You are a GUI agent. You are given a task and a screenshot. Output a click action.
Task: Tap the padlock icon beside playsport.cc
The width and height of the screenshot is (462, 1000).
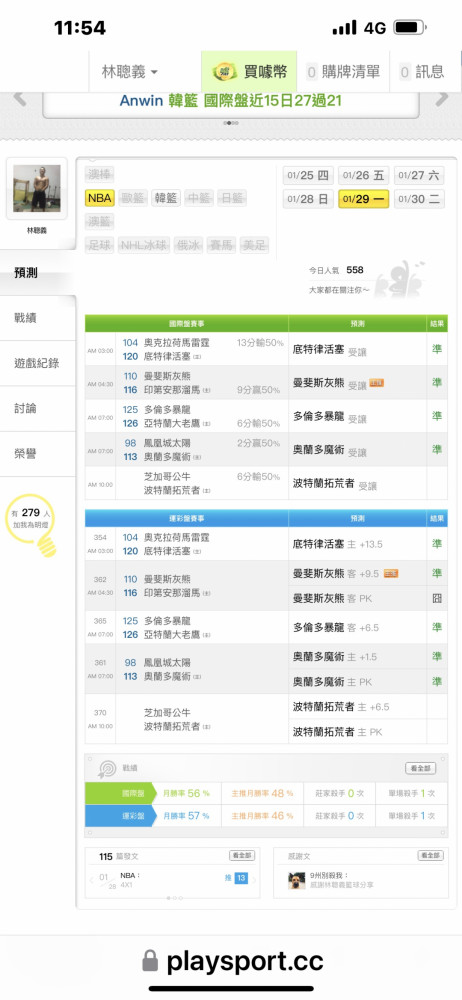(150, 960)
